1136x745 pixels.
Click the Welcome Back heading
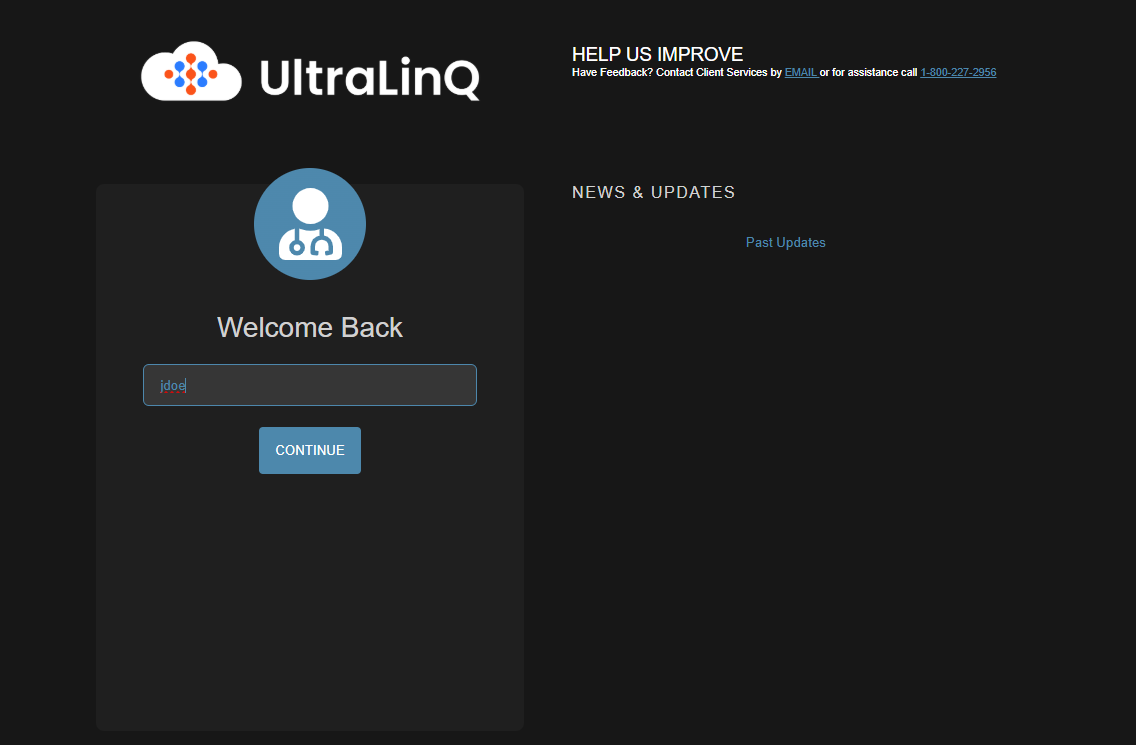310,328
